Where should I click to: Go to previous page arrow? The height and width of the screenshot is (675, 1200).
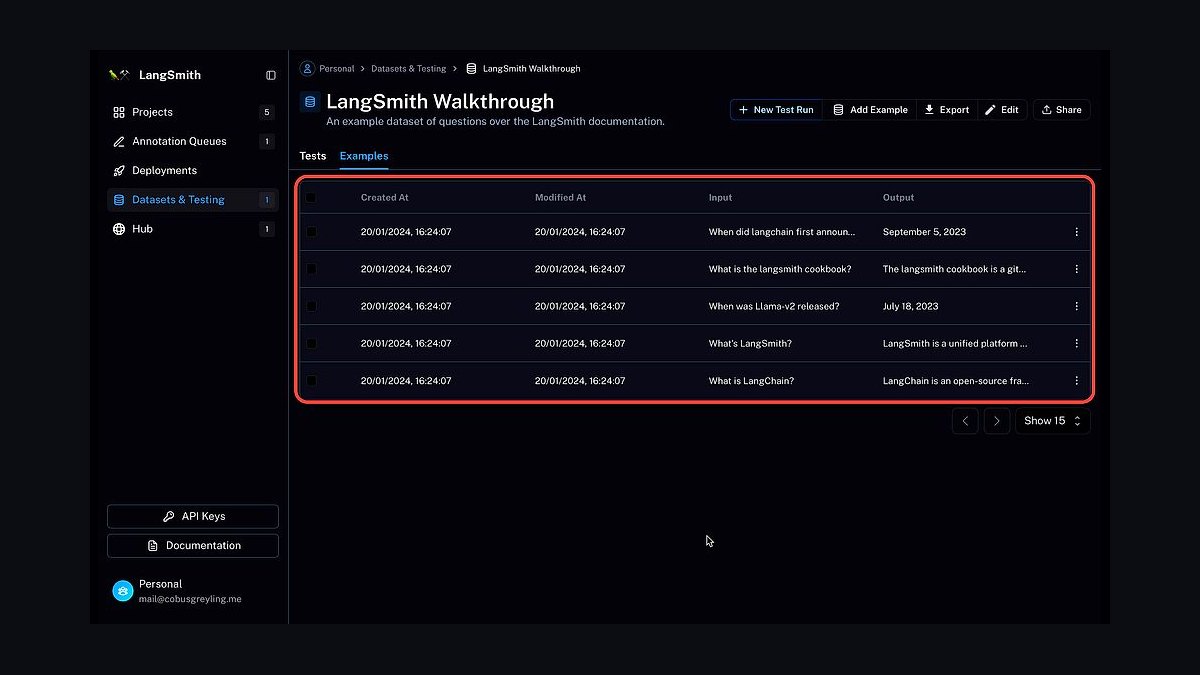965,421
